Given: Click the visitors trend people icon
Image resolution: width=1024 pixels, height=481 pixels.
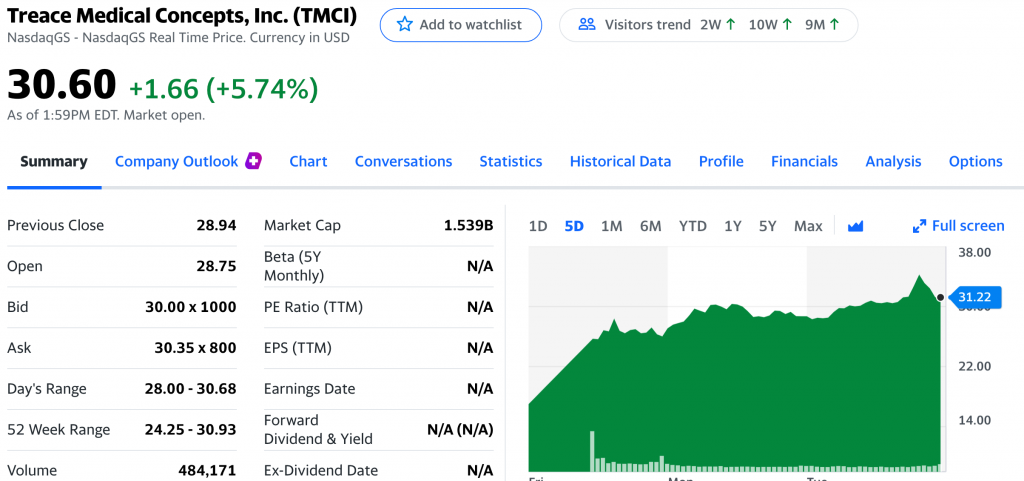Looking at the screenshot, I should 587,25.
